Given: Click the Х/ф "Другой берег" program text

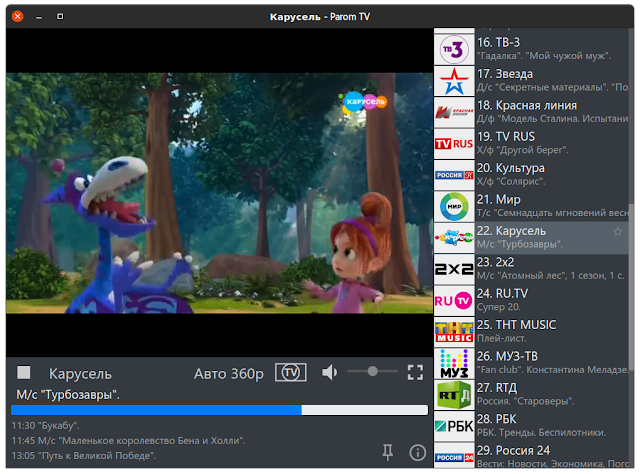Looking at the screenshot, I should (522, 150).
